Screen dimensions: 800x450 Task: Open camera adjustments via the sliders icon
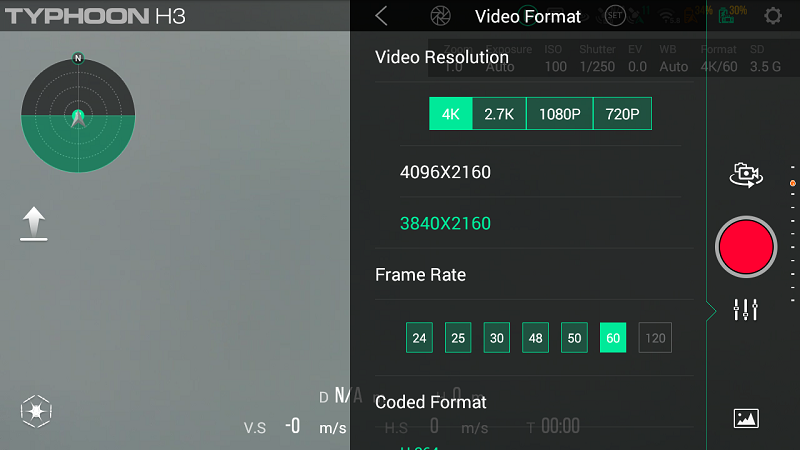point(746,310)
